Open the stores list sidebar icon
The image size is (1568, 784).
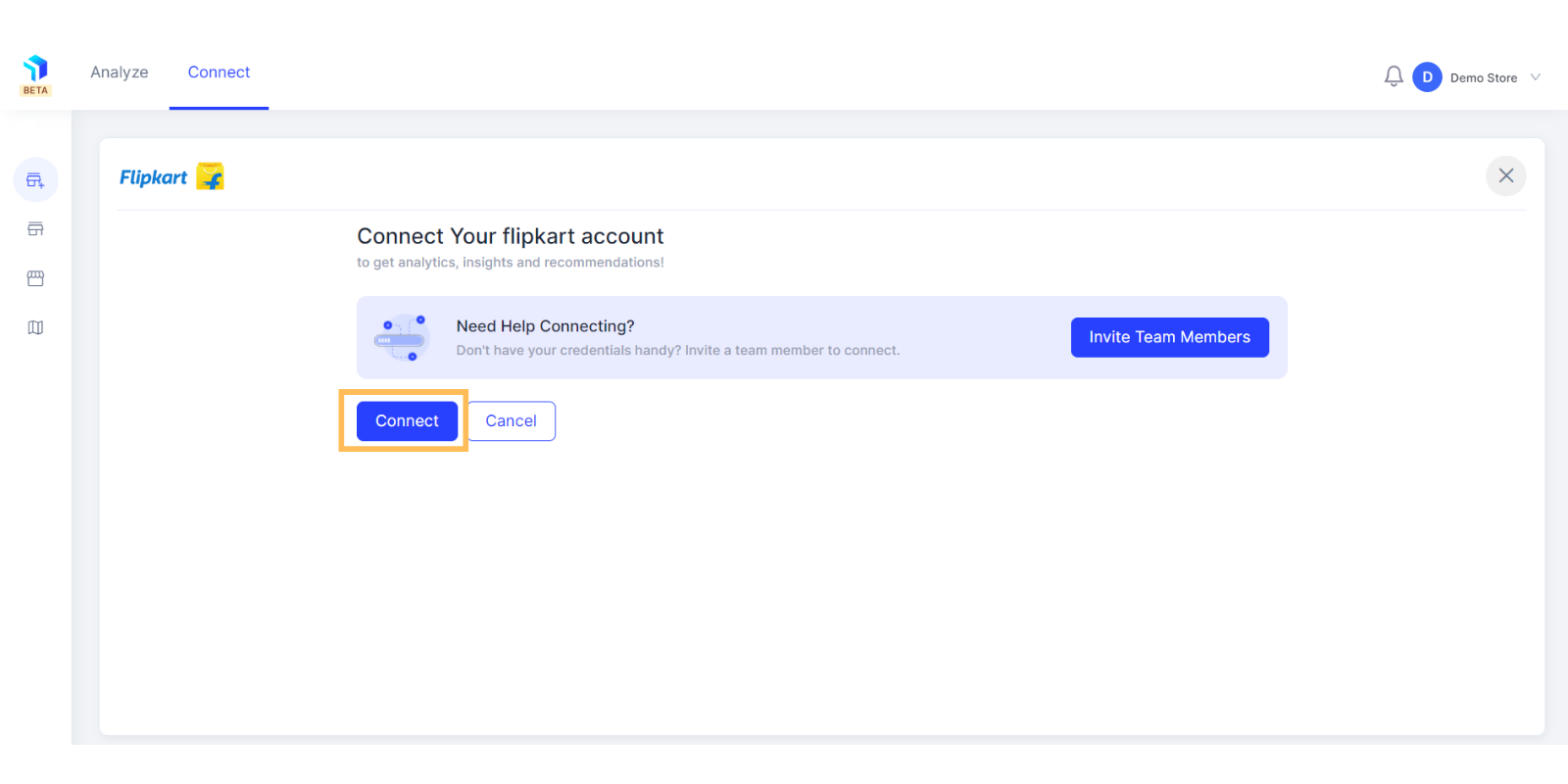pyautogui.click(x=35, y=229)
